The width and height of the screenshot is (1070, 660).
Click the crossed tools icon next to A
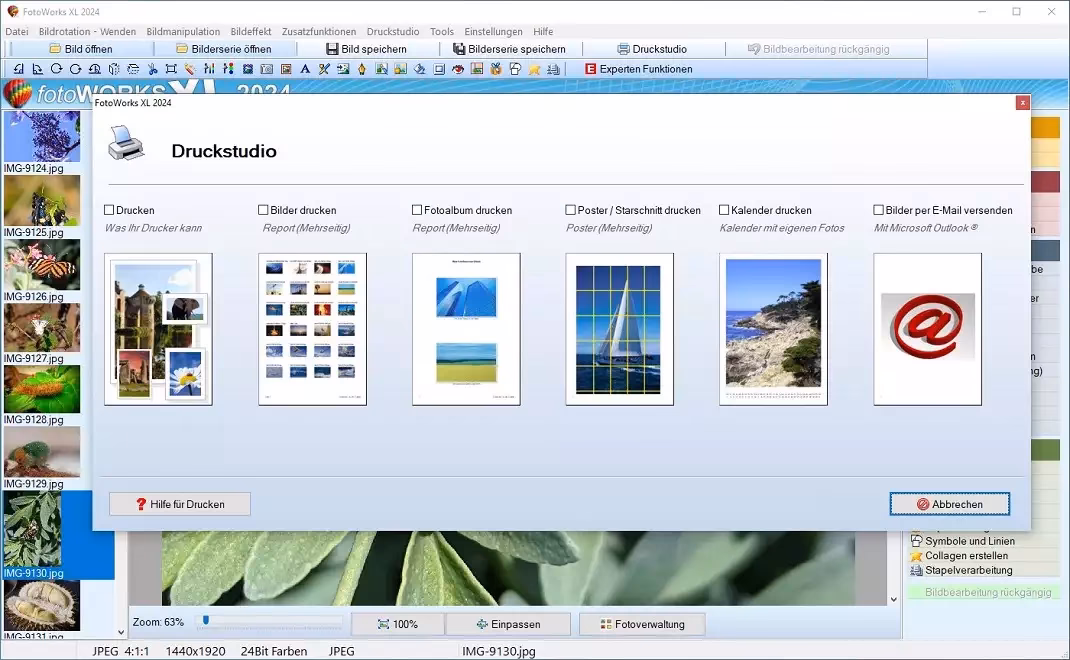coord(324,69)
